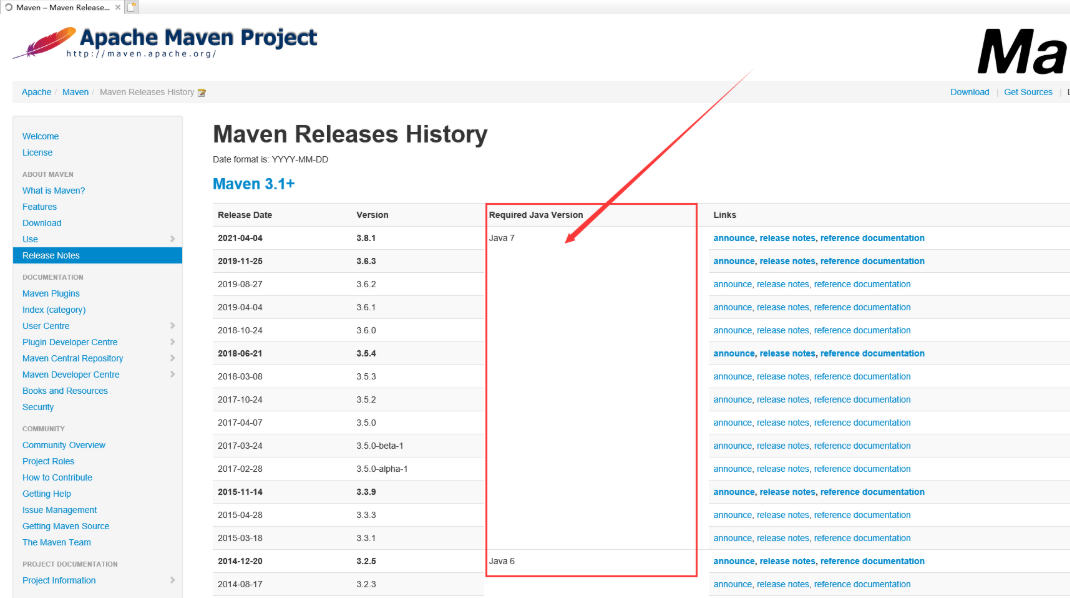The image size is (1070, 598).
Task: Select the Release Notes menu item
Action: click(98, 255)
